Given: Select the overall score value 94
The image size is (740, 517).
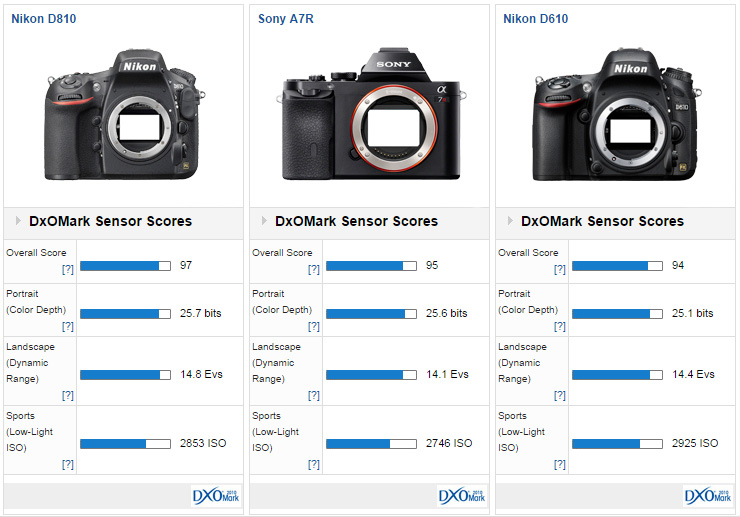Looking at the screenshot, I should [678, 265].
